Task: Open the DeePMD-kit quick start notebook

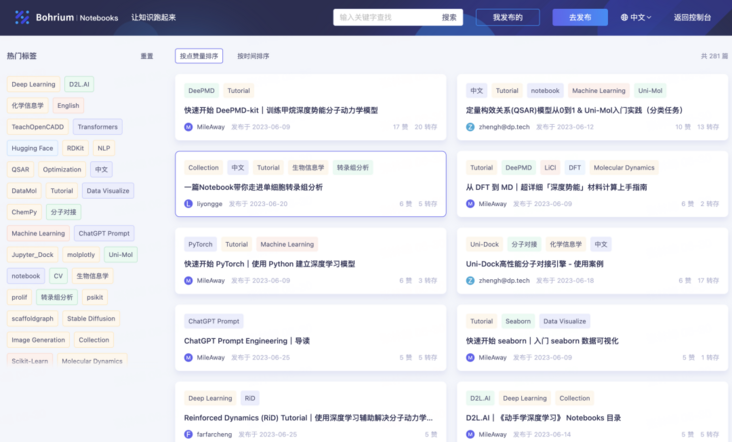Action: 281,111
